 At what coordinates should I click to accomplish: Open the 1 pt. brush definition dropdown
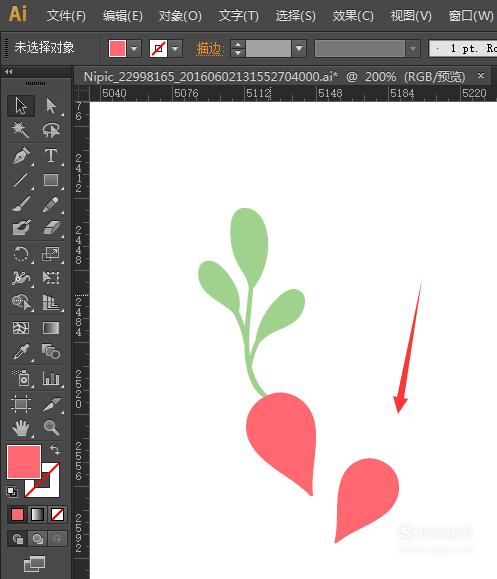pyautogui.click(x=463, y=48)
